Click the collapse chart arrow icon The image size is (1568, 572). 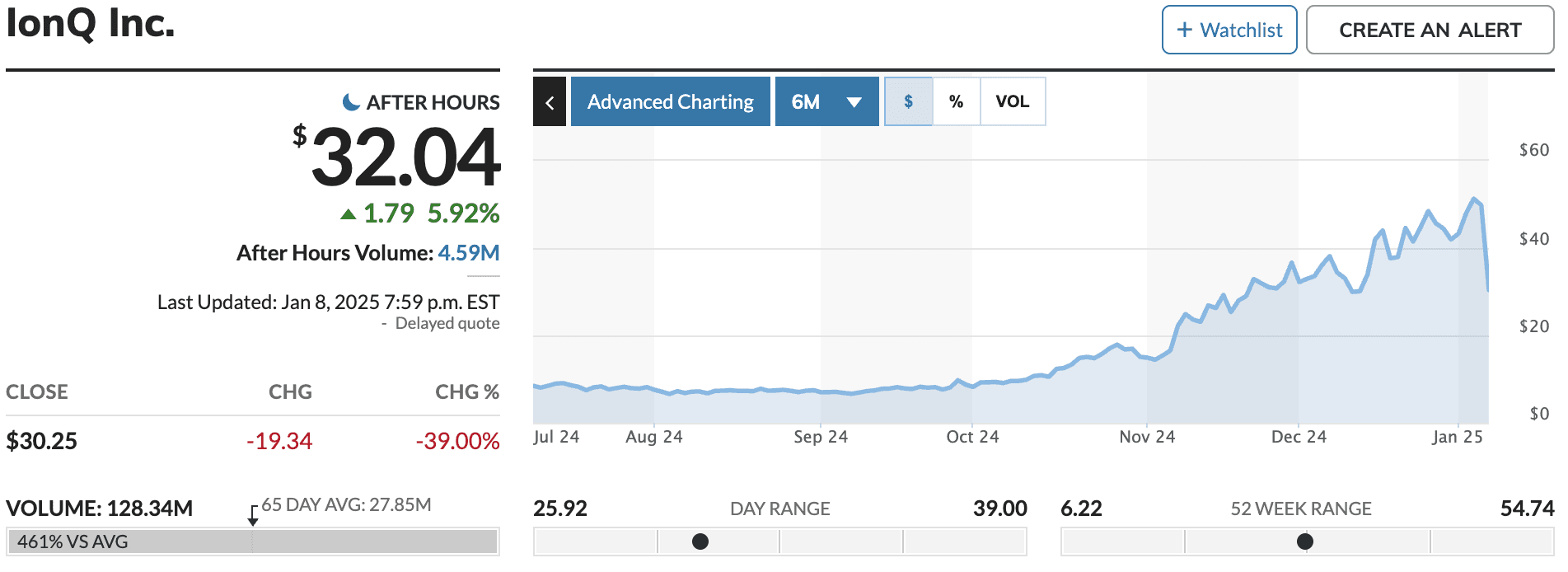pos(550,102)
